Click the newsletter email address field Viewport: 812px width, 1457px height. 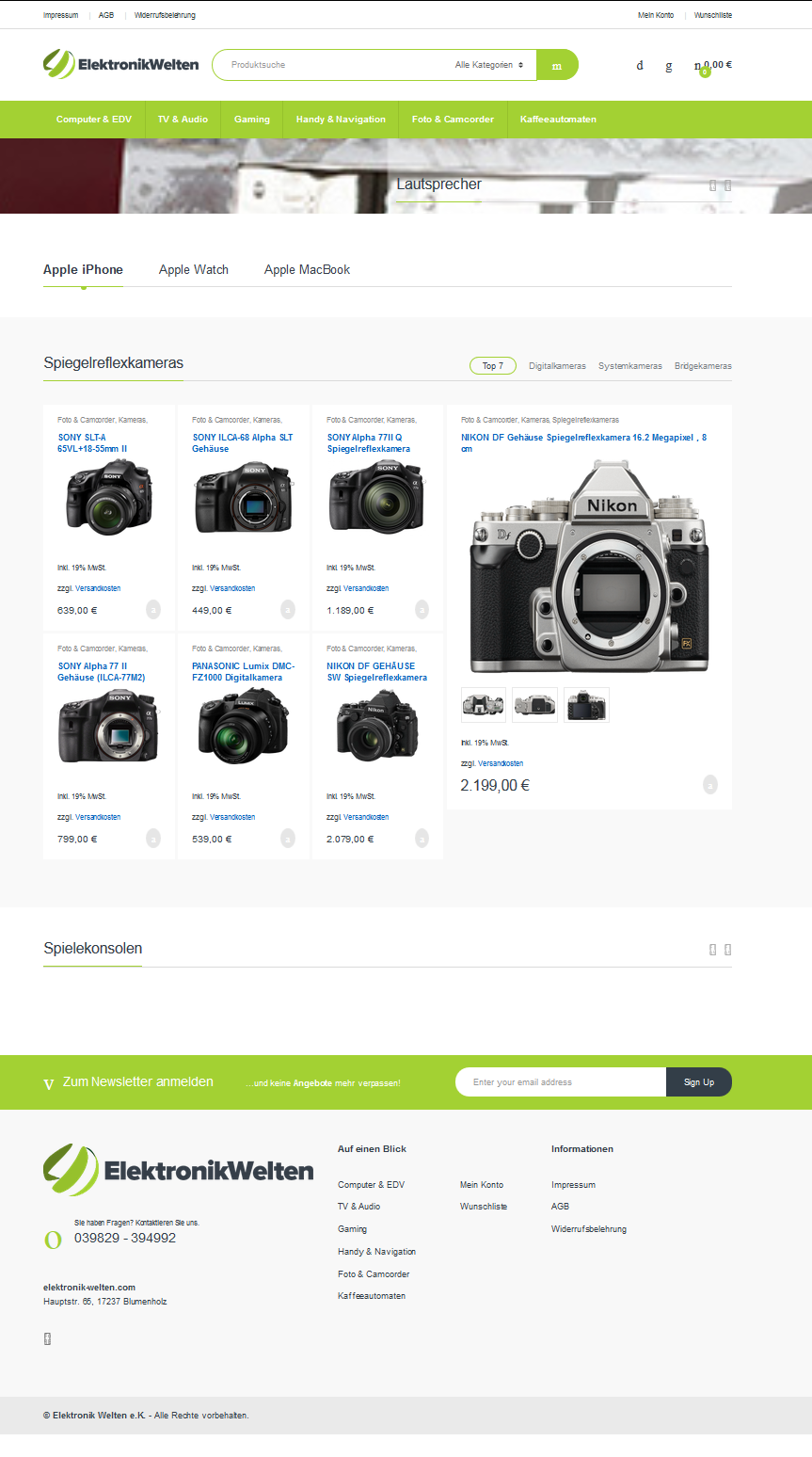561,1082
